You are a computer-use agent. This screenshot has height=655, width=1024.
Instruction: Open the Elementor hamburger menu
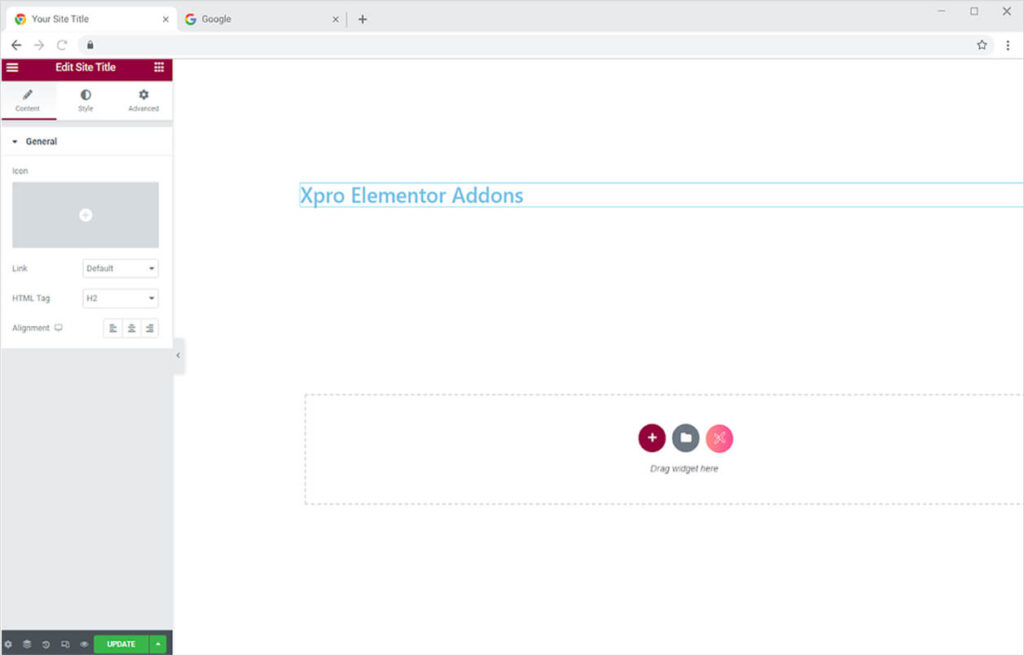pyautogui.click(x=12, y=67)
